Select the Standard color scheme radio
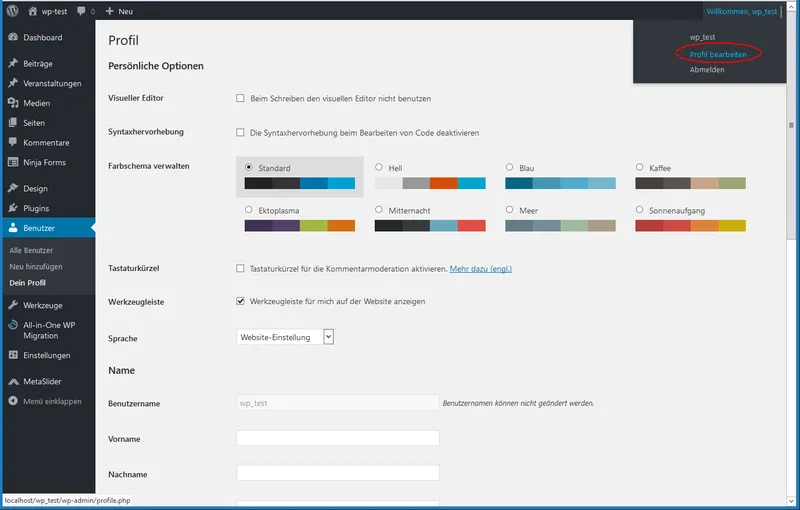800x510 pixels. coord(249,167)
